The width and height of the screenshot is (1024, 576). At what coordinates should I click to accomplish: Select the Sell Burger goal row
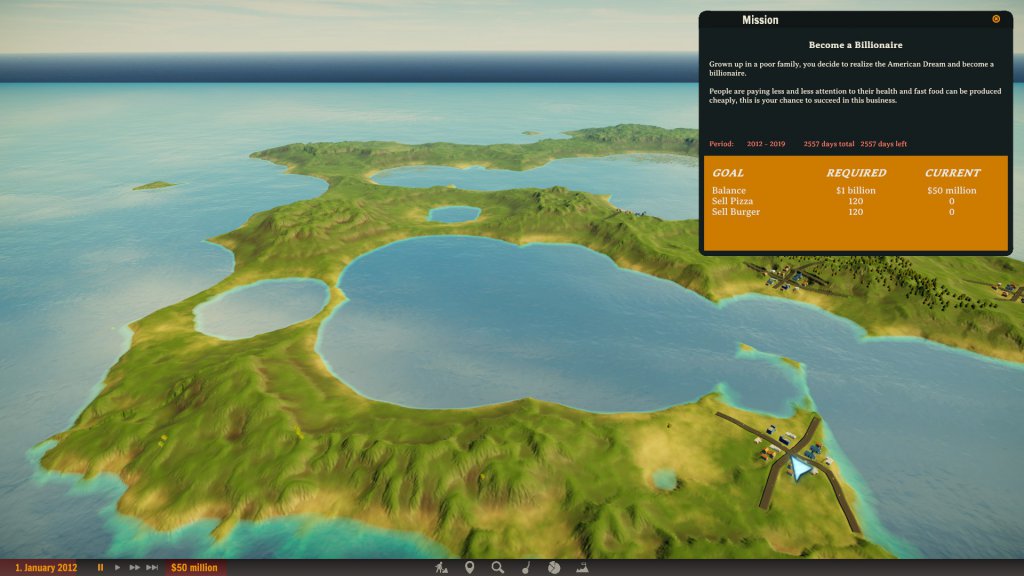(x=855, y=212)
